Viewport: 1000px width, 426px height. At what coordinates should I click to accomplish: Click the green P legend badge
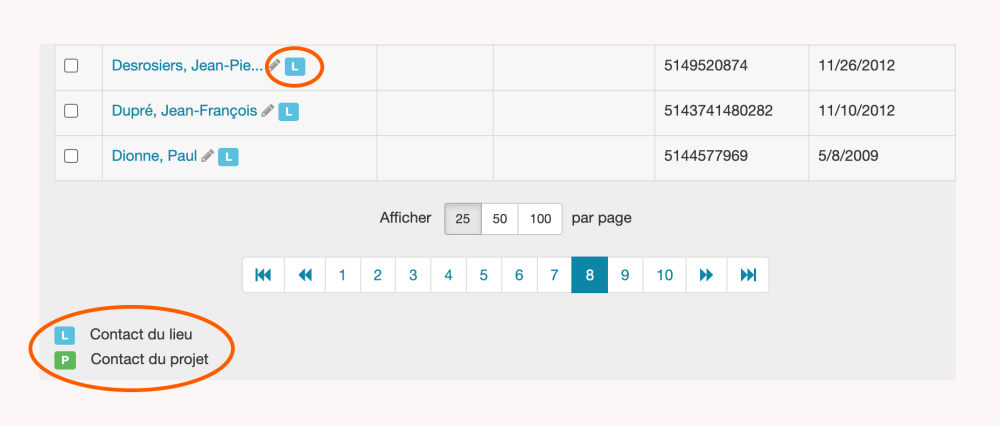pyautogui.click(x=65, y=359)
